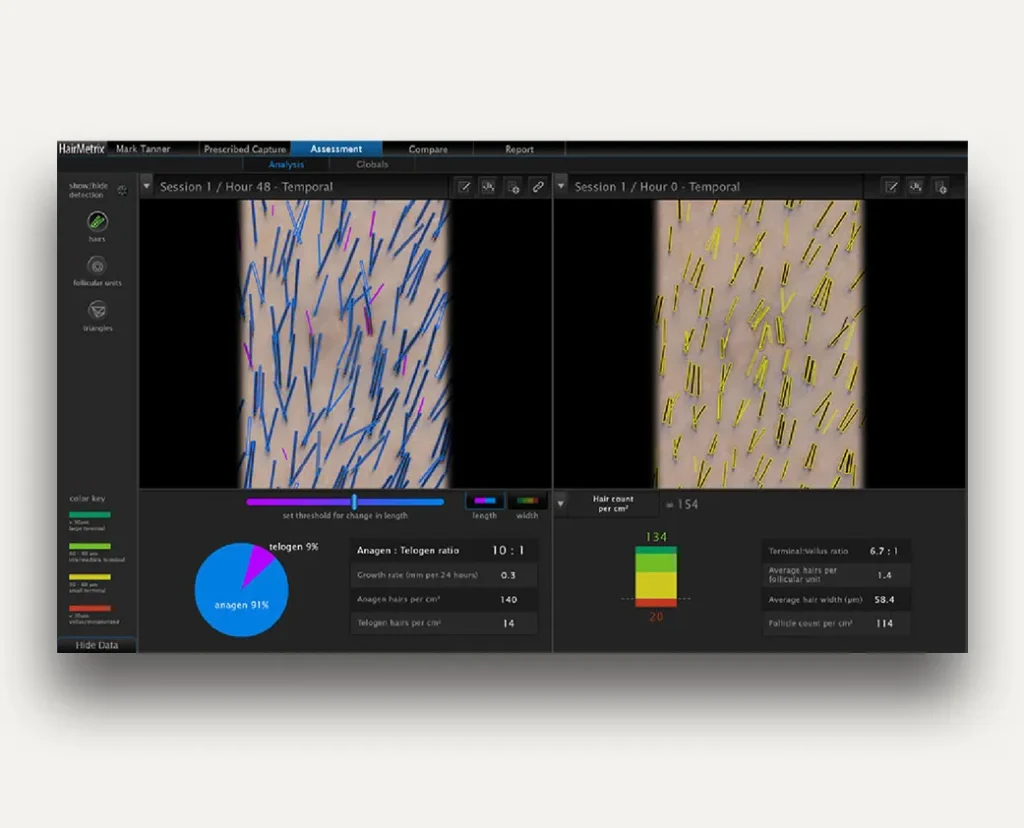This screenshot has height=828, width=1024.
Task: Toggle triangles detection overlay
Action: (x=97, y=310)
